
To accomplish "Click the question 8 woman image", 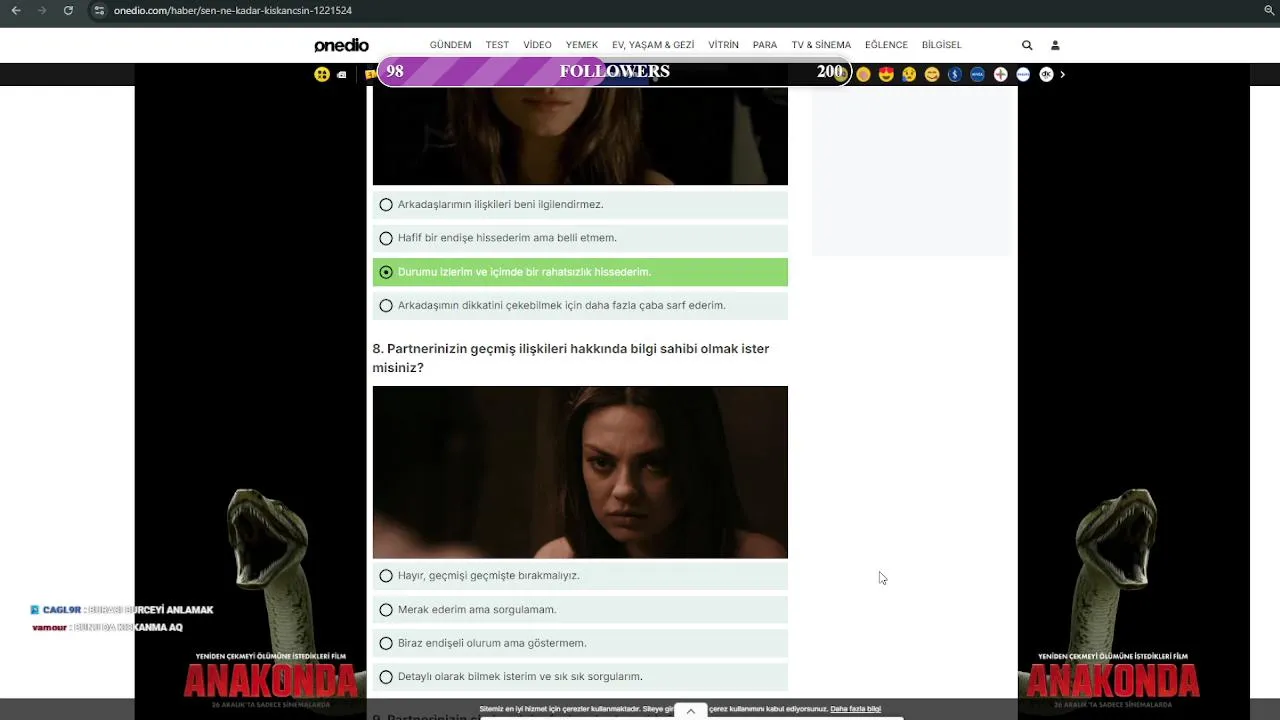I will (x=580, y=472).
